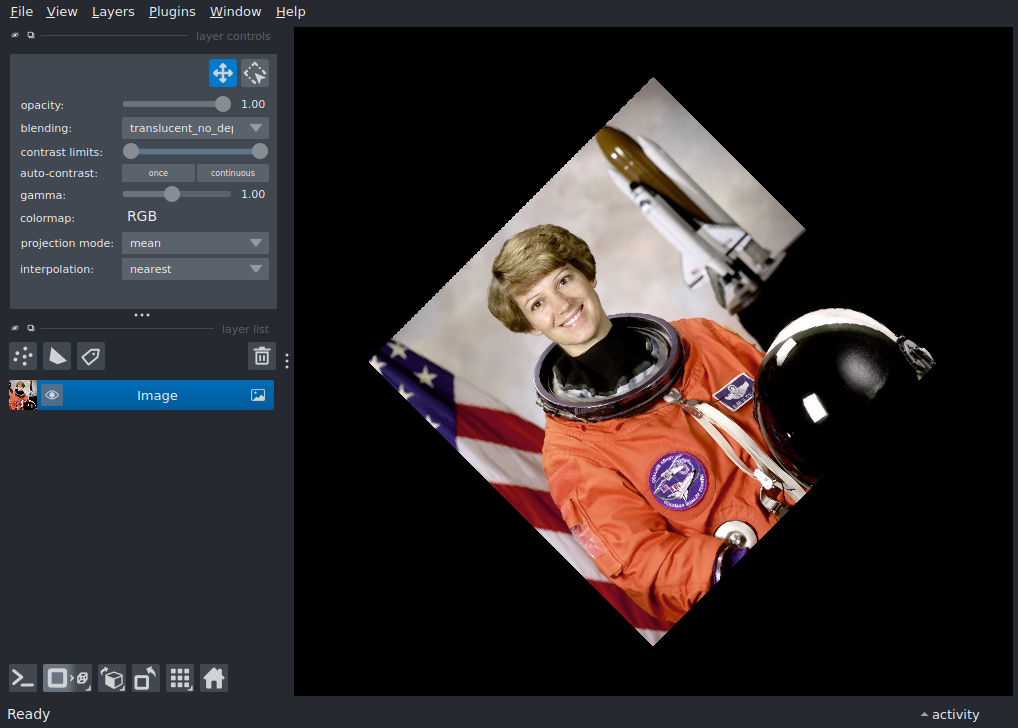Enable continuous auto-contrast
The width and height of the screenshot is (1018, 728).
point(232,172)
